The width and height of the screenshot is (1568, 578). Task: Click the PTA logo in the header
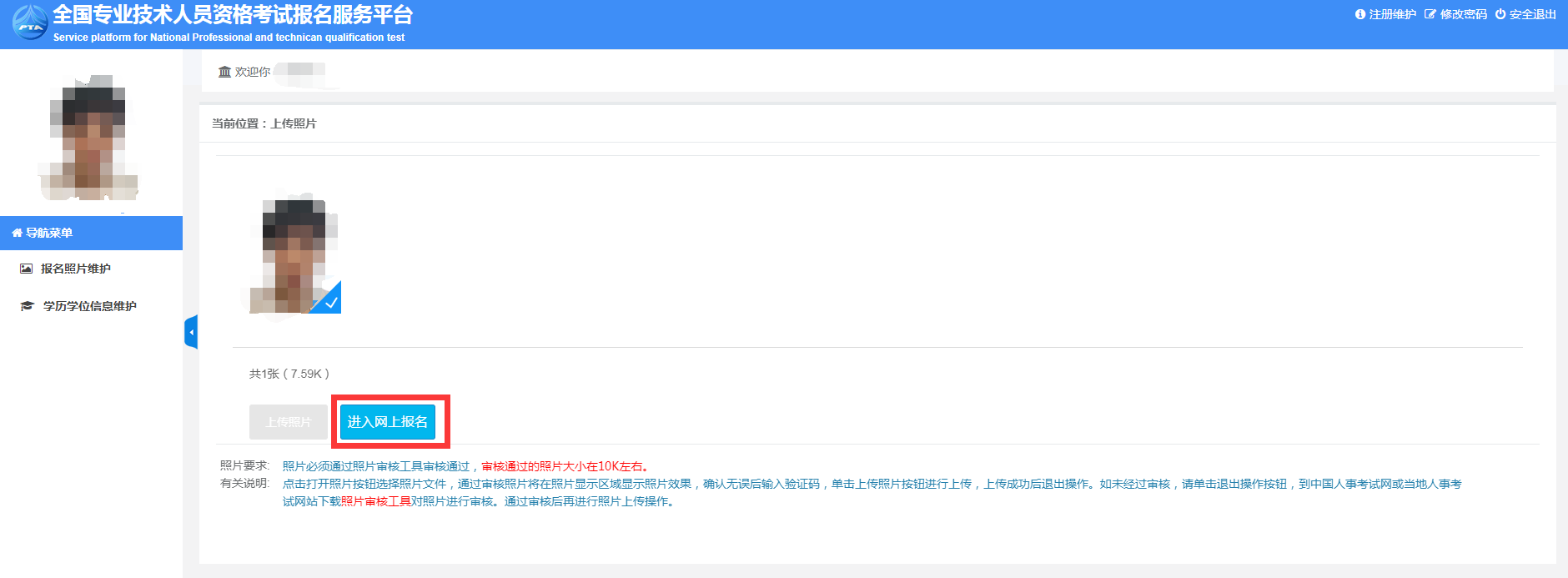30,23
